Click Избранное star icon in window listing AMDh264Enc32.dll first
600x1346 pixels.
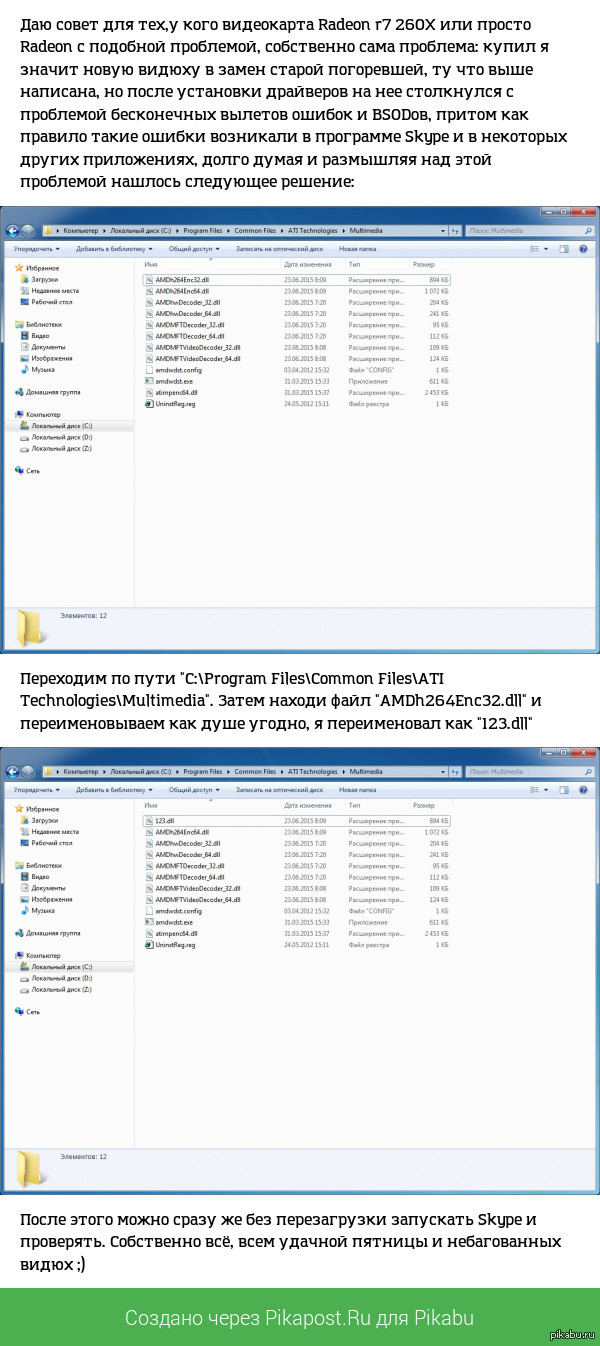(19, 268)
